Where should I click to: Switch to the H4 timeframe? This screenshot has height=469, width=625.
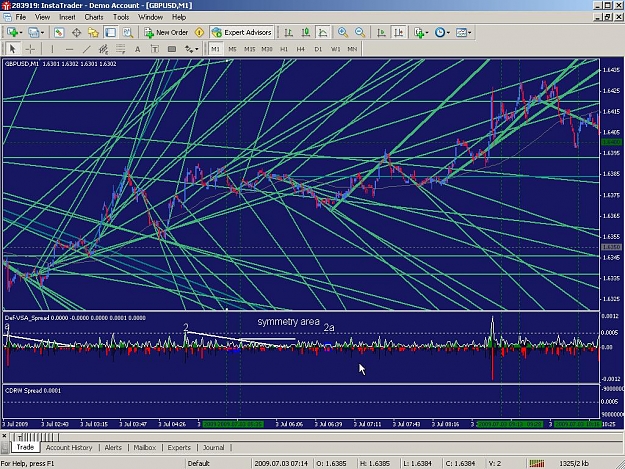click(x=301, y=49)
